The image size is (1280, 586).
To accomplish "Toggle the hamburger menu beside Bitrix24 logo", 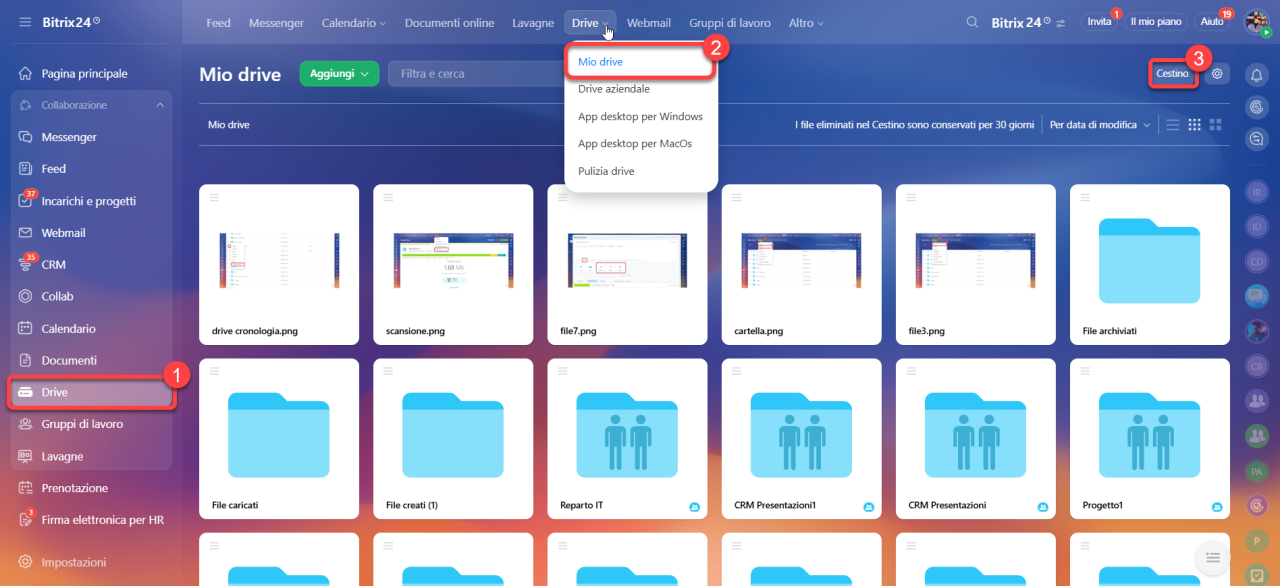I will click(x=25, y=22).
